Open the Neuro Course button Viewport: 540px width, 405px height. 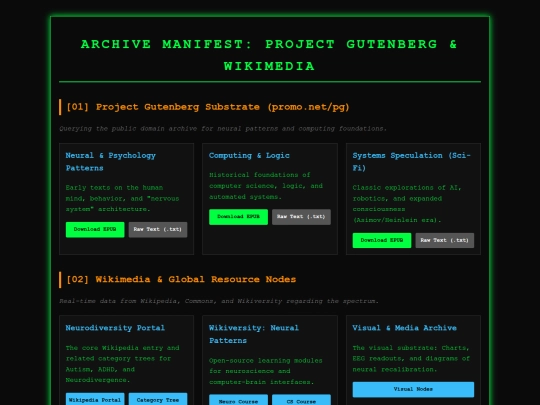[x=238, y=401]
